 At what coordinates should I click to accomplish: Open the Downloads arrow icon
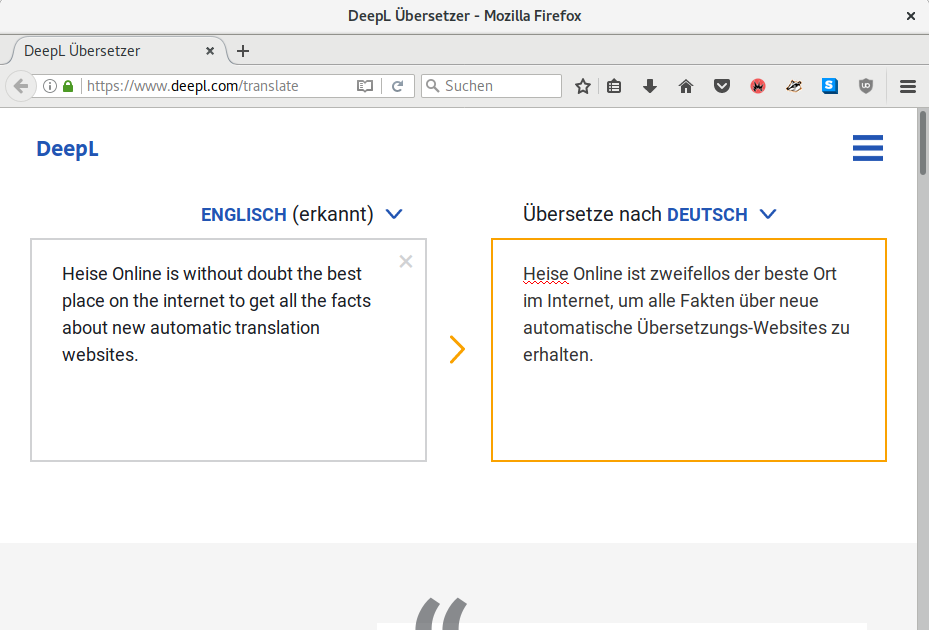(x=650, y=87)
